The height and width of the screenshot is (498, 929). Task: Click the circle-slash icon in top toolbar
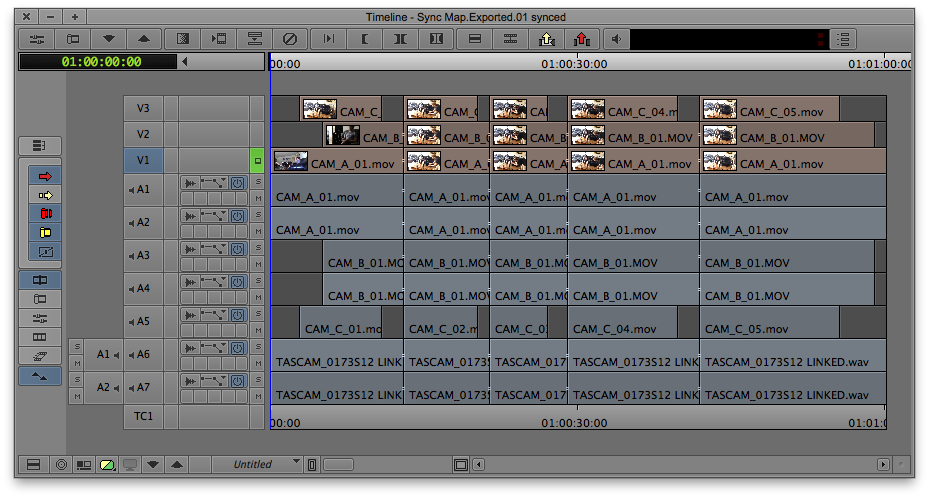pyautogui.click(x=290, y=40)
